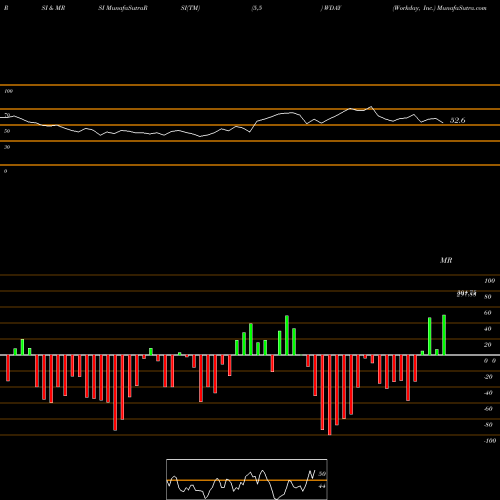Screen dimensions: 500x500
Task: Select the last green MR bar on right
Action: coord(444,335)
